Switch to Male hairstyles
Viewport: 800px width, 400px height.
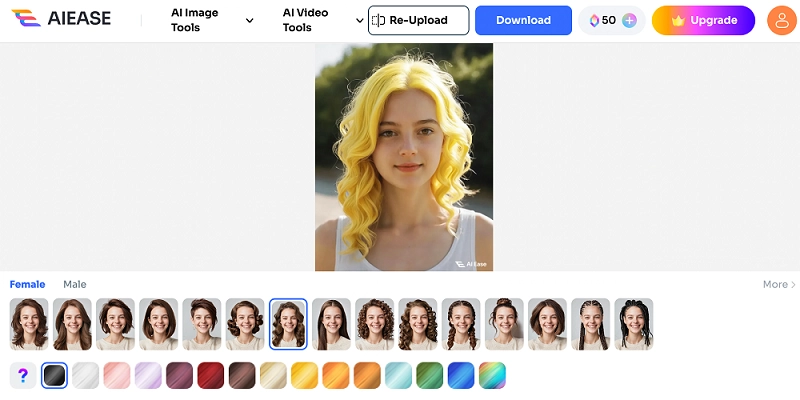75,285
